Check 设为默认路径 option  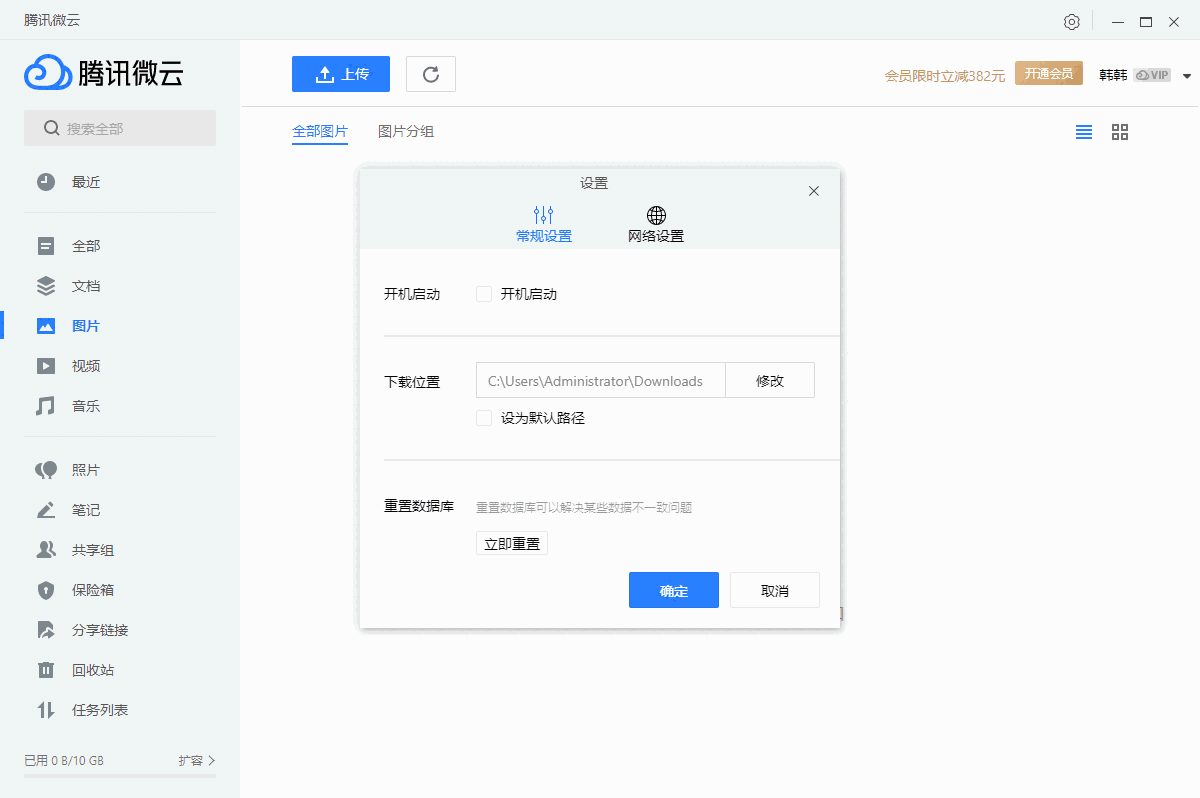tap(484, 418)
